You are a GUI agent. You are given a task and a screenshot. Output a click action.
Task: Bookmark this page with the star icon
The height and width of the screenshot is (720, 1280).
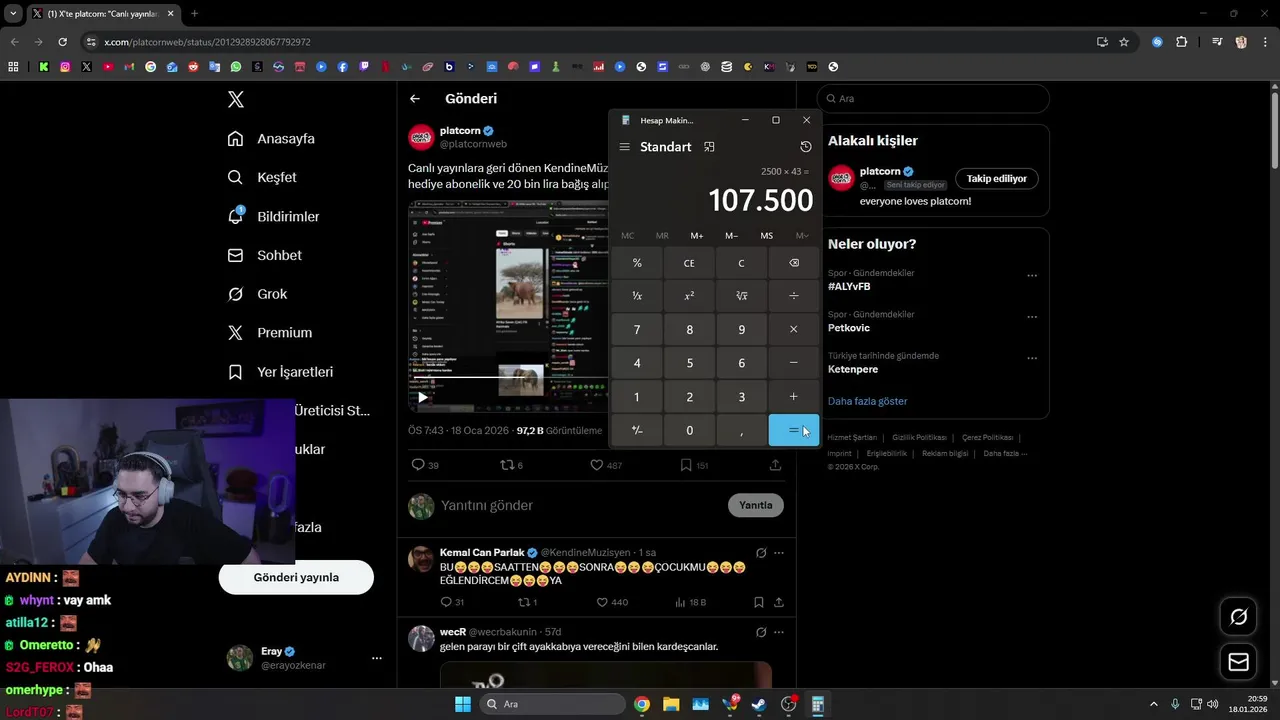click(x=1124, y=42)
